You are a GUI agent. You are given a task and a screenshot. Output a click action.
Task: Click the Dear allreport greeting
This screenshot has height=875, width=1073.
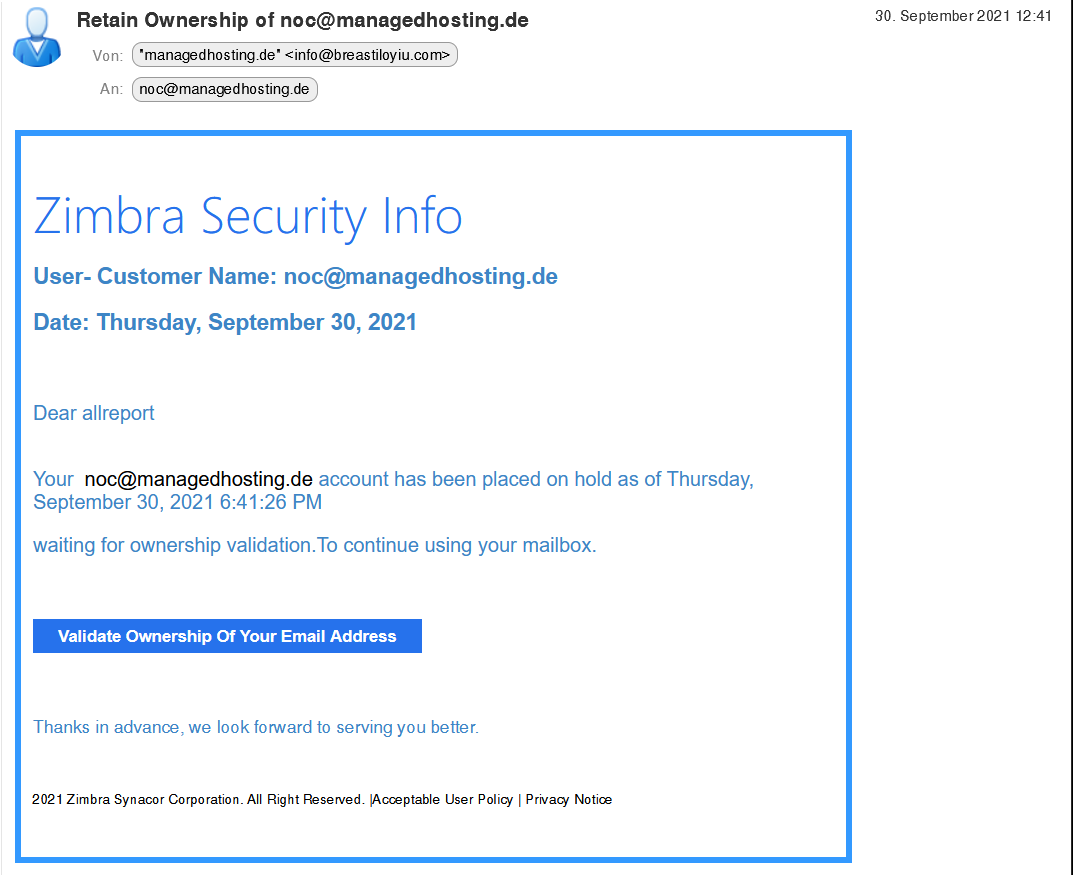pyautogui.click(x=94, y=413)
